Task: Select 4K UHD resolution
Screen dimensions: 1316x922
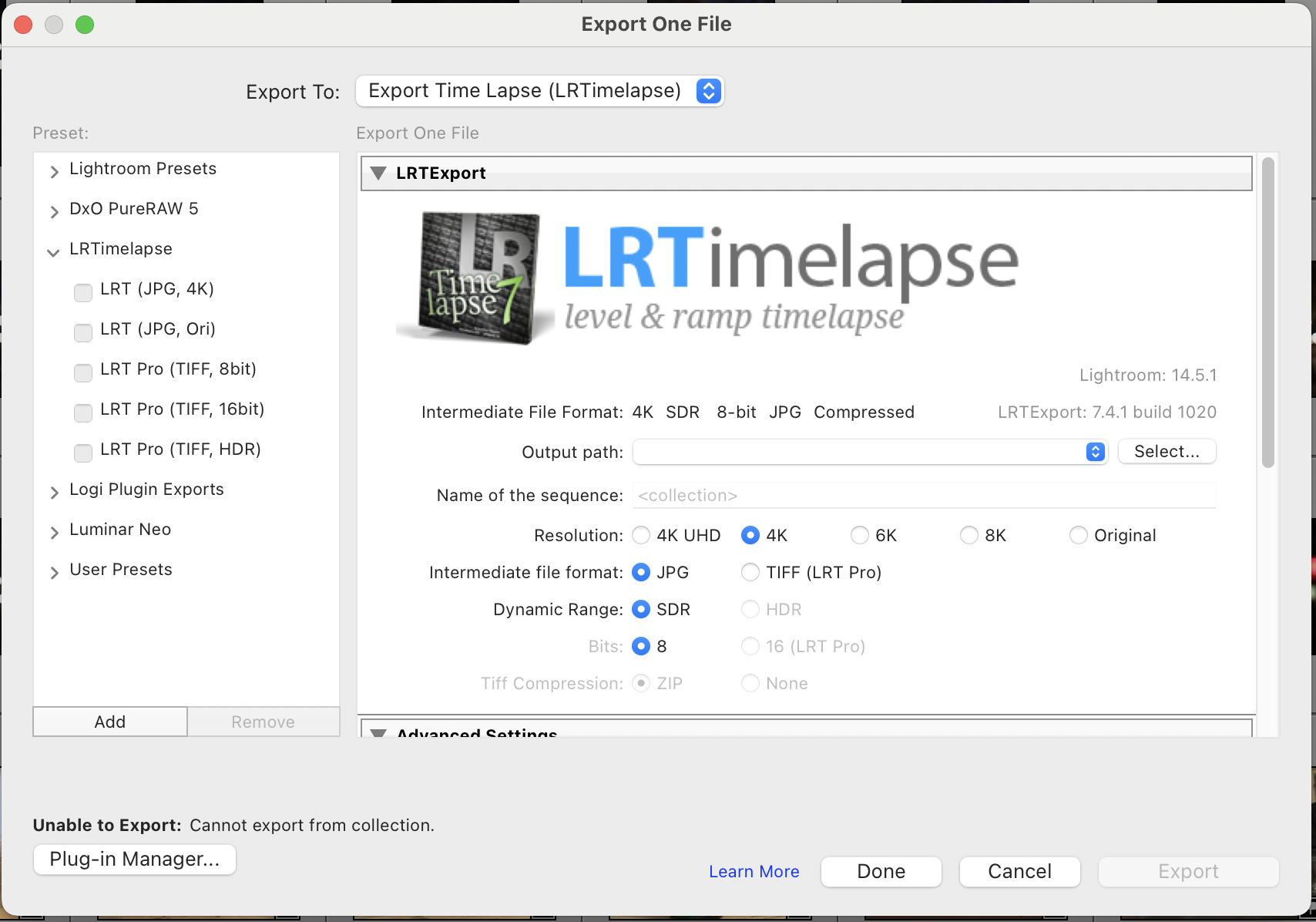Action: [641, 535]
